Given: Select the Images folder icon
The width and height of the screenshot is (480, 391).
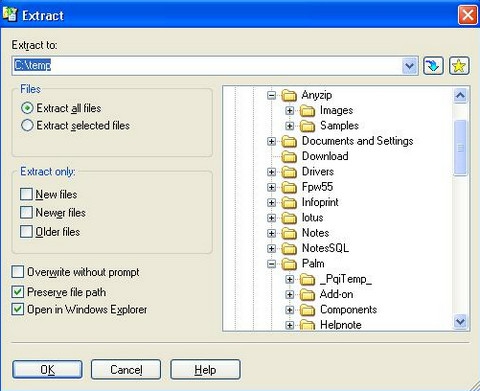Looking at the screenshot, I should click(307, 111).
